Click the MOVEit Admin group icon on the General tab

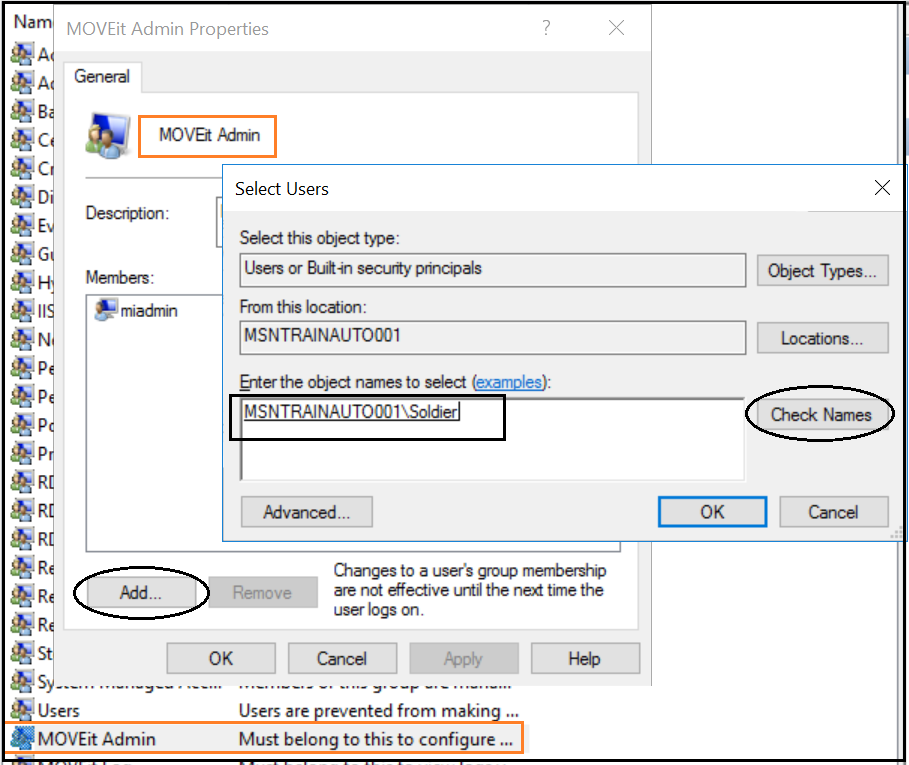(108, 134)
